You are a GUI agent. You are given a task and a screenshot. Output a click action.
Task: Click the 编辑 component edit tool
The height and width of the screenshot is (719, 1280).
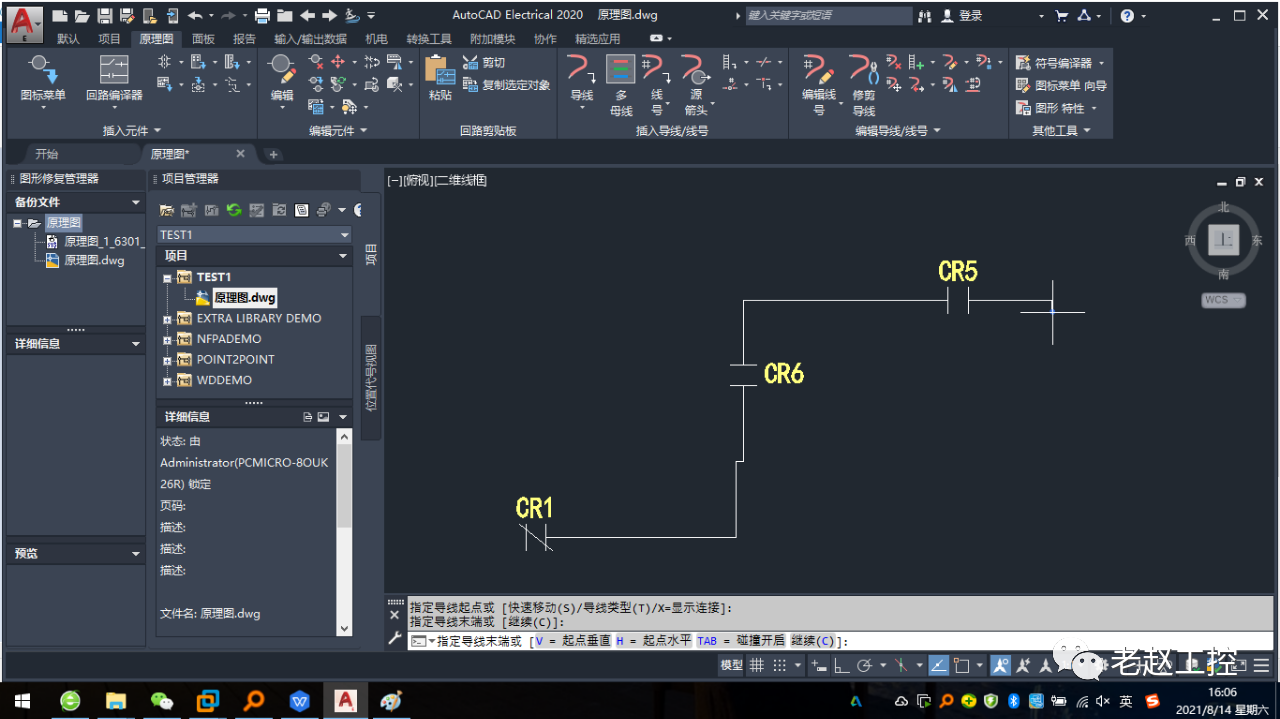tap(282, 80)
